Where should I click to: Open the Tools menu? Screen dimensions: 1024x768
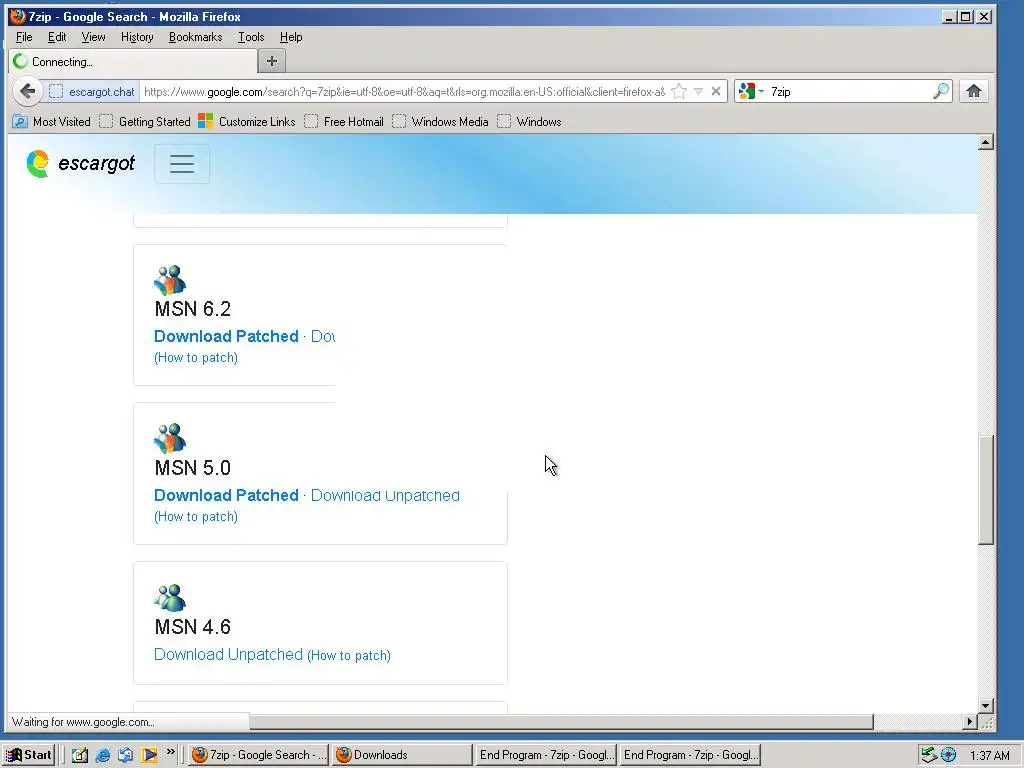point(251,37)
